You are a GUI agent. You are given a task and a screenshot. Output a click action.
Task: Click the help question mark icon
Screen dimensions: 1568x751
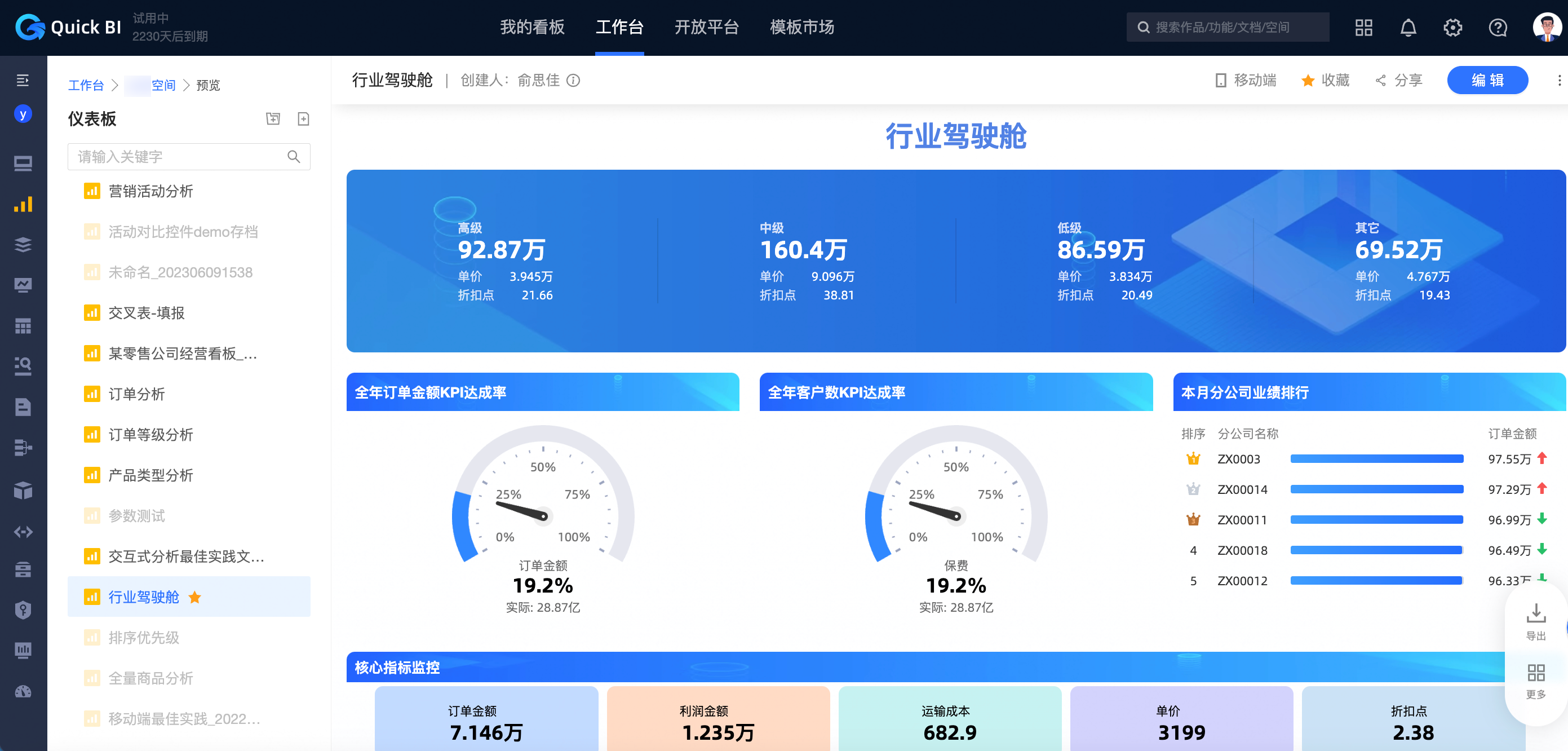pyautogui.click(x=1498, y=28)
